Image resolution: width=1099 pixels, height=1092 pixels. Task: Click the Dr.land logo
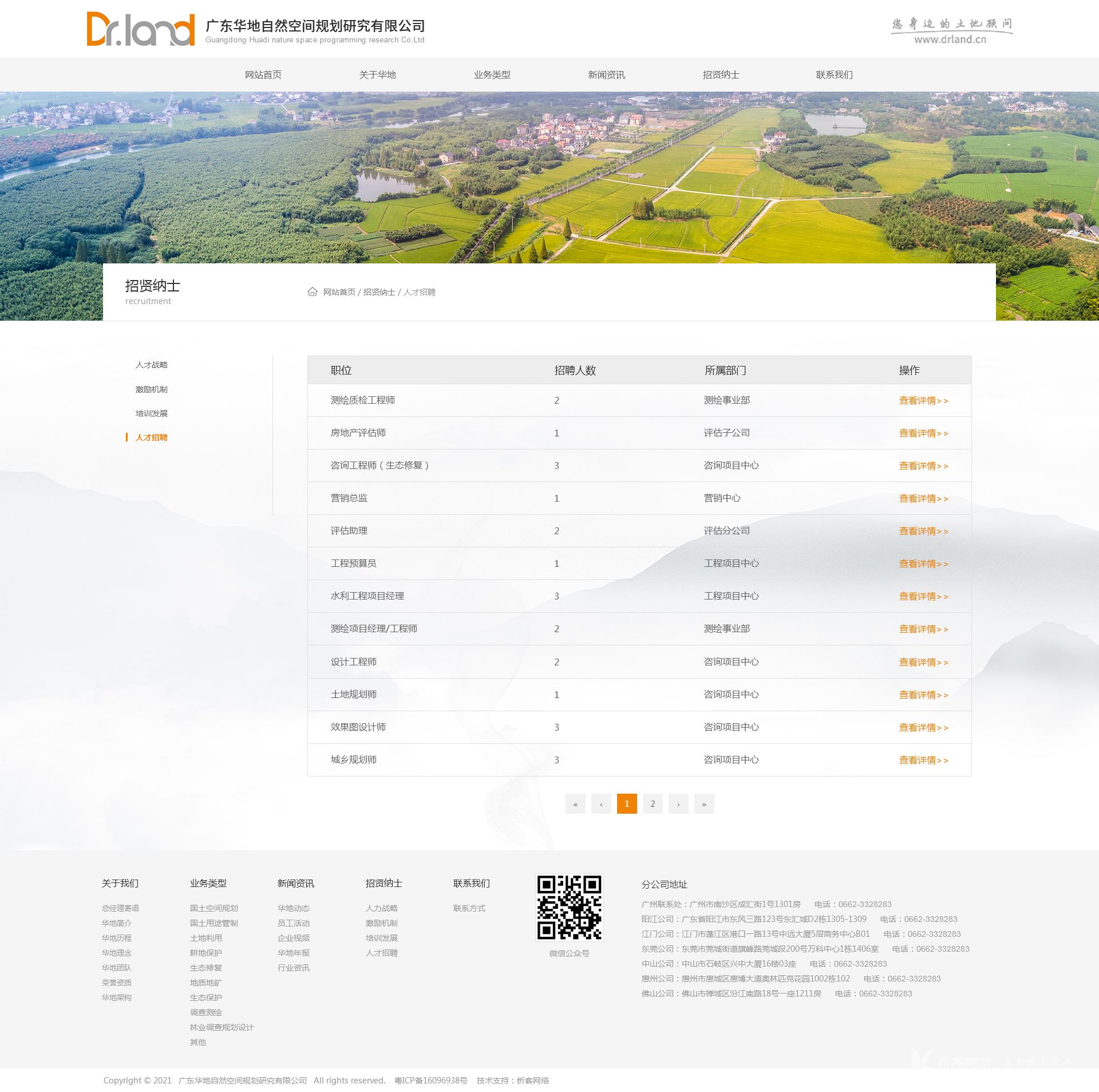(141, 29)
